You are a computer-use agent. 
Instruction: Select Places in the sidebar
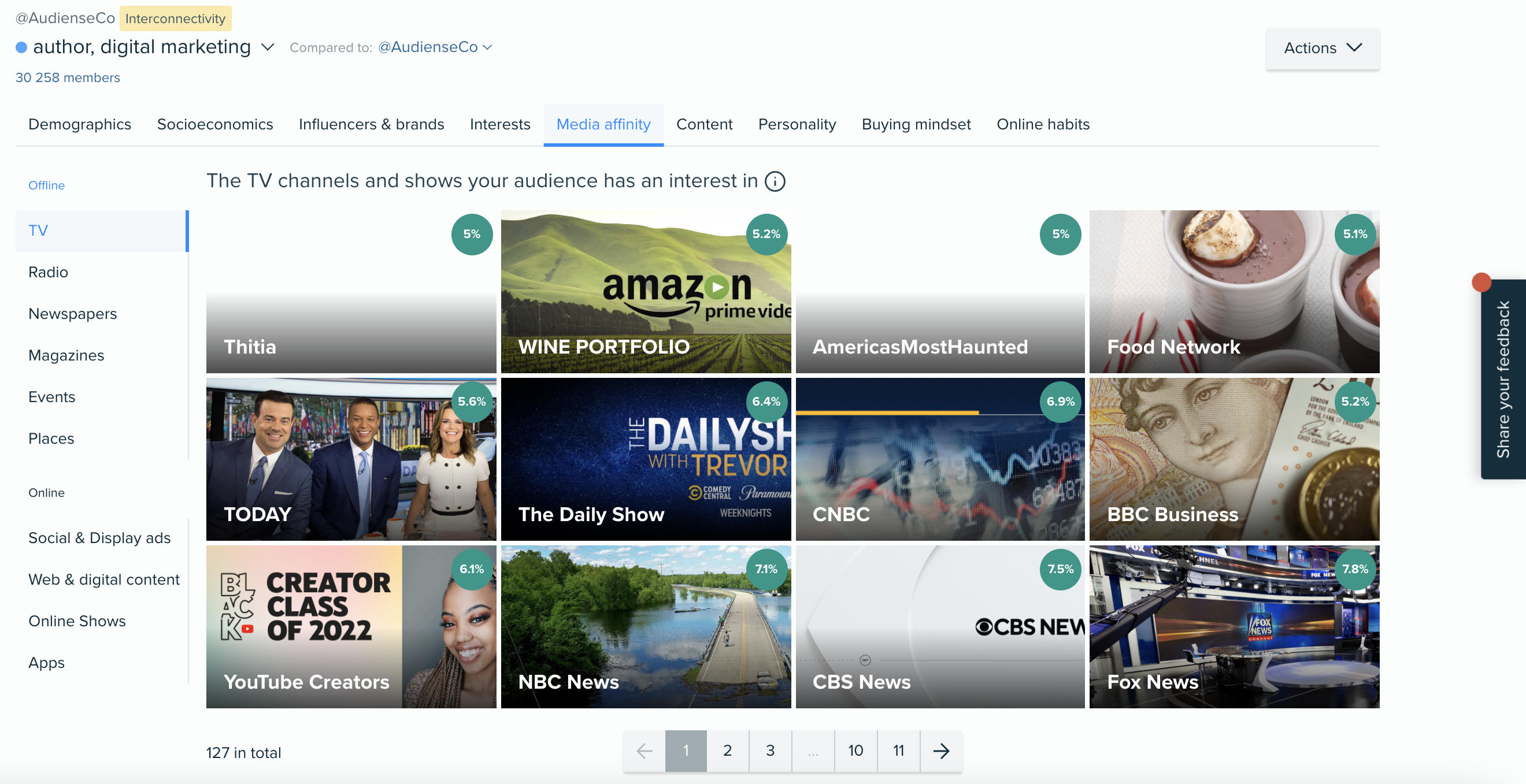pos(102,439)
